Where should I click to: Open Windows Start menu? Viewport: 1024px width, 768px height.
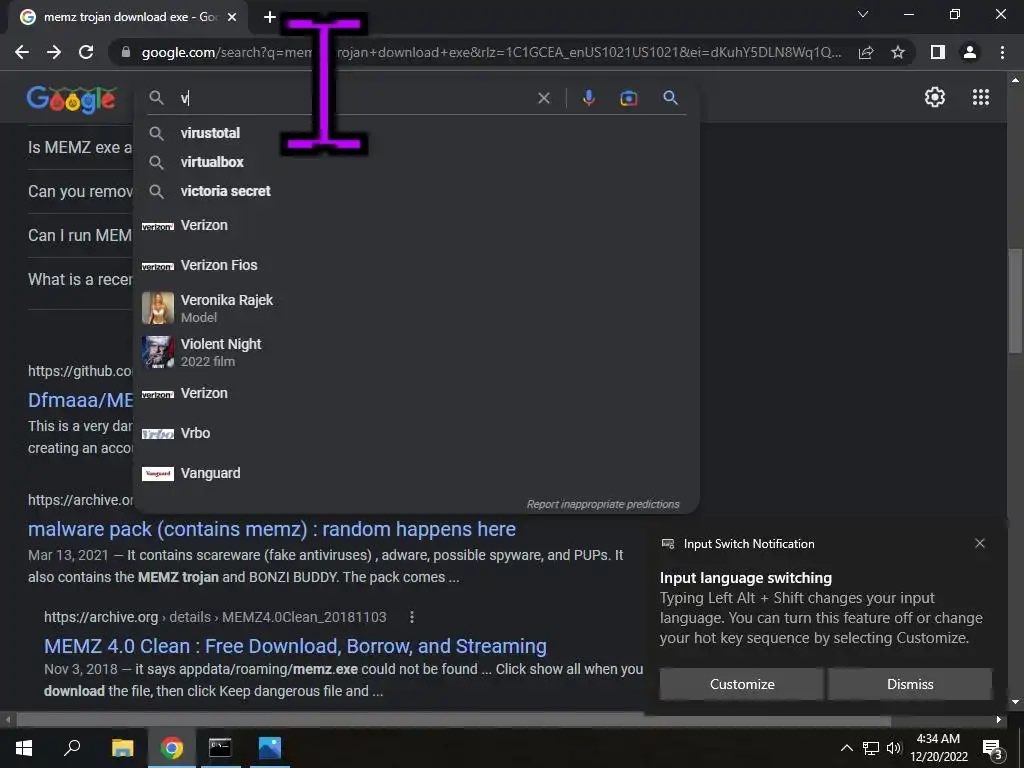coord(24,748)
